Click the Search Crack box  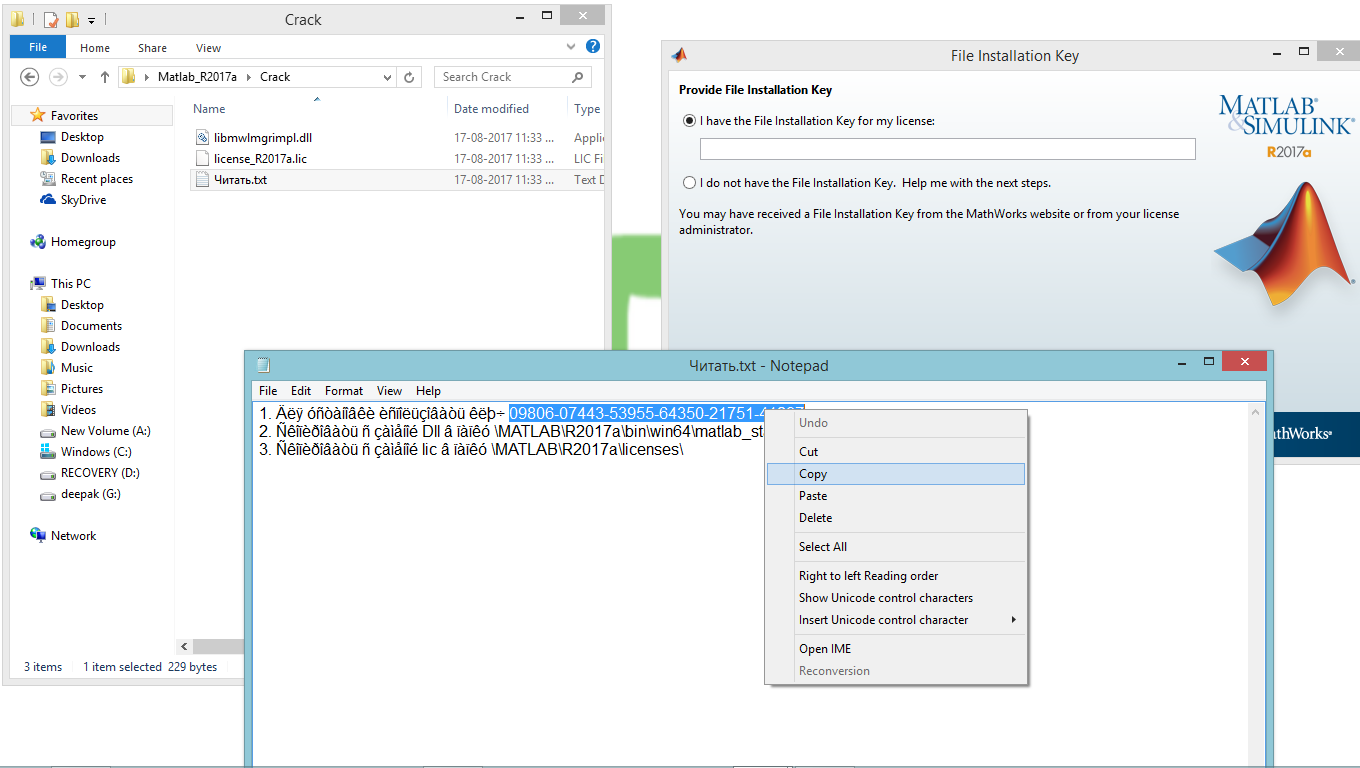pyautogui.click(x=513, y=77)
